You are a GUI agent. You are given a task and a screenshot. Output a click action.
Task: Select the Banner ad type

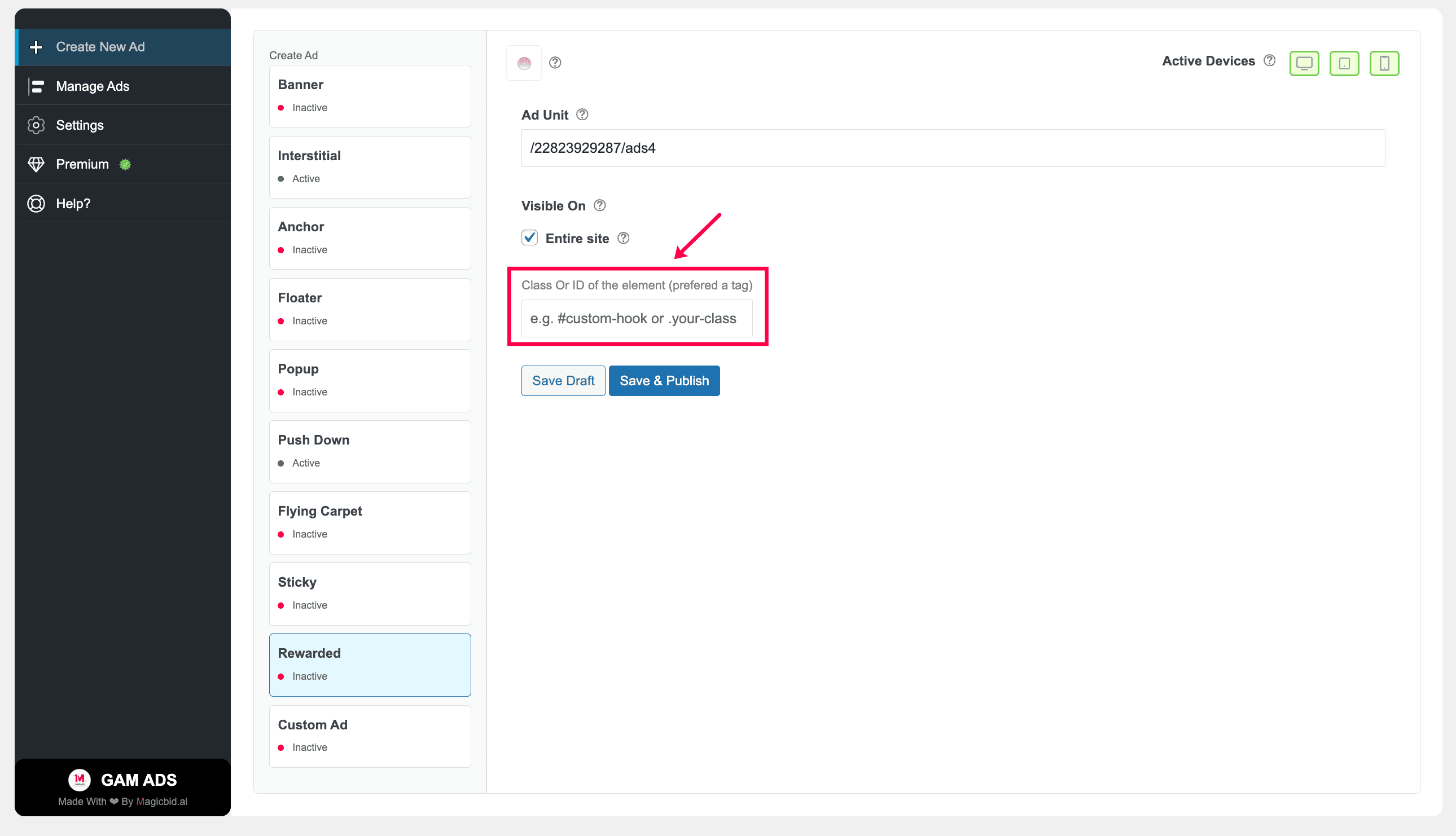tap(370, 96)
